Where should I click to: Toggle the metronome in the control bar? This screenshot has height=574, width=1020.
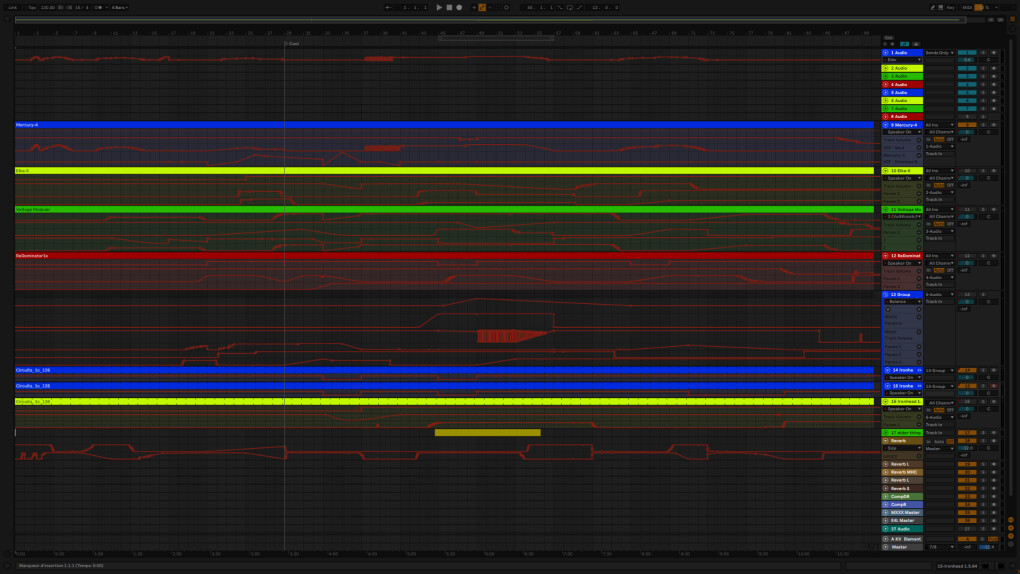tap(98, 7)
